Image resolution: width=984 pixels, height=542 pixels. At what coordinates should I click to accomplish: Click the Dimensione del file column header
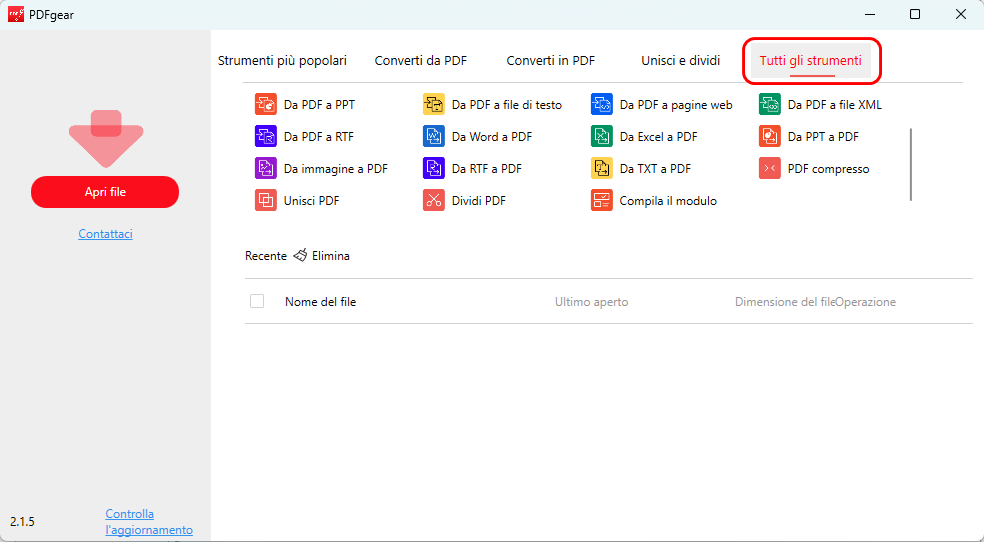[x=785, y=302]
